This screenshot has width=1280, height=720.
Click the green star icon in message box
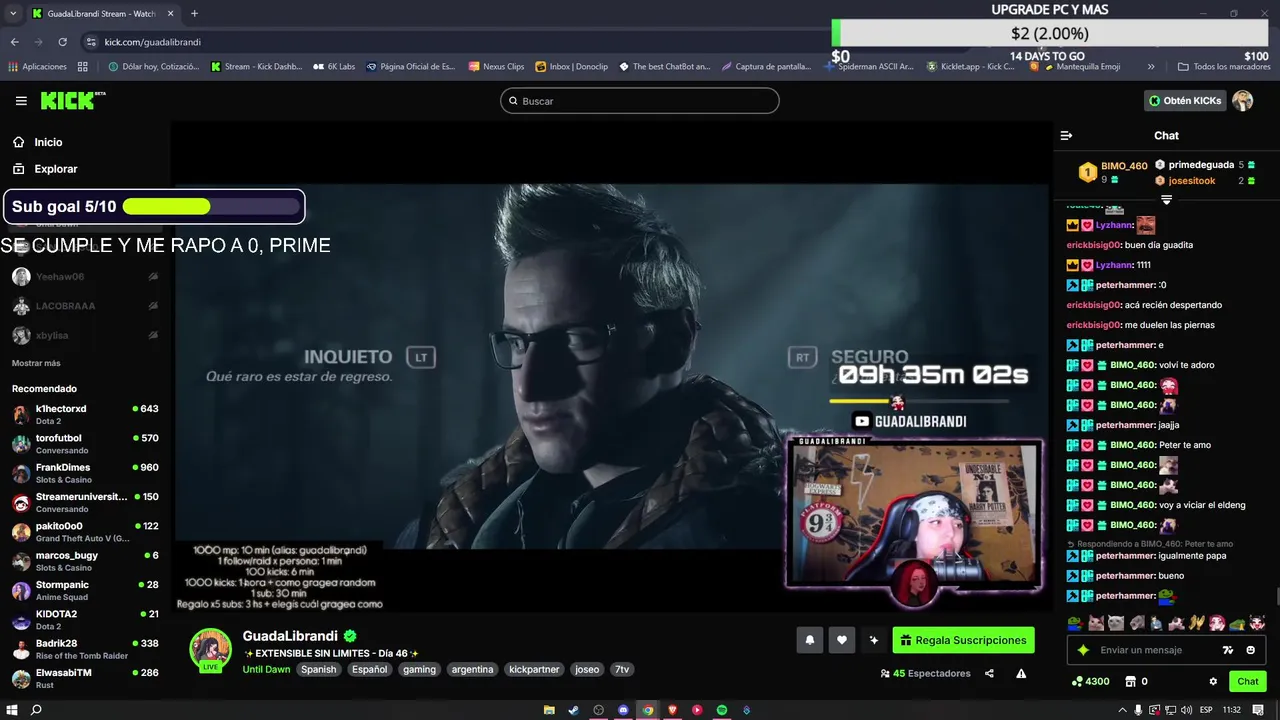tap(1083, 650)
